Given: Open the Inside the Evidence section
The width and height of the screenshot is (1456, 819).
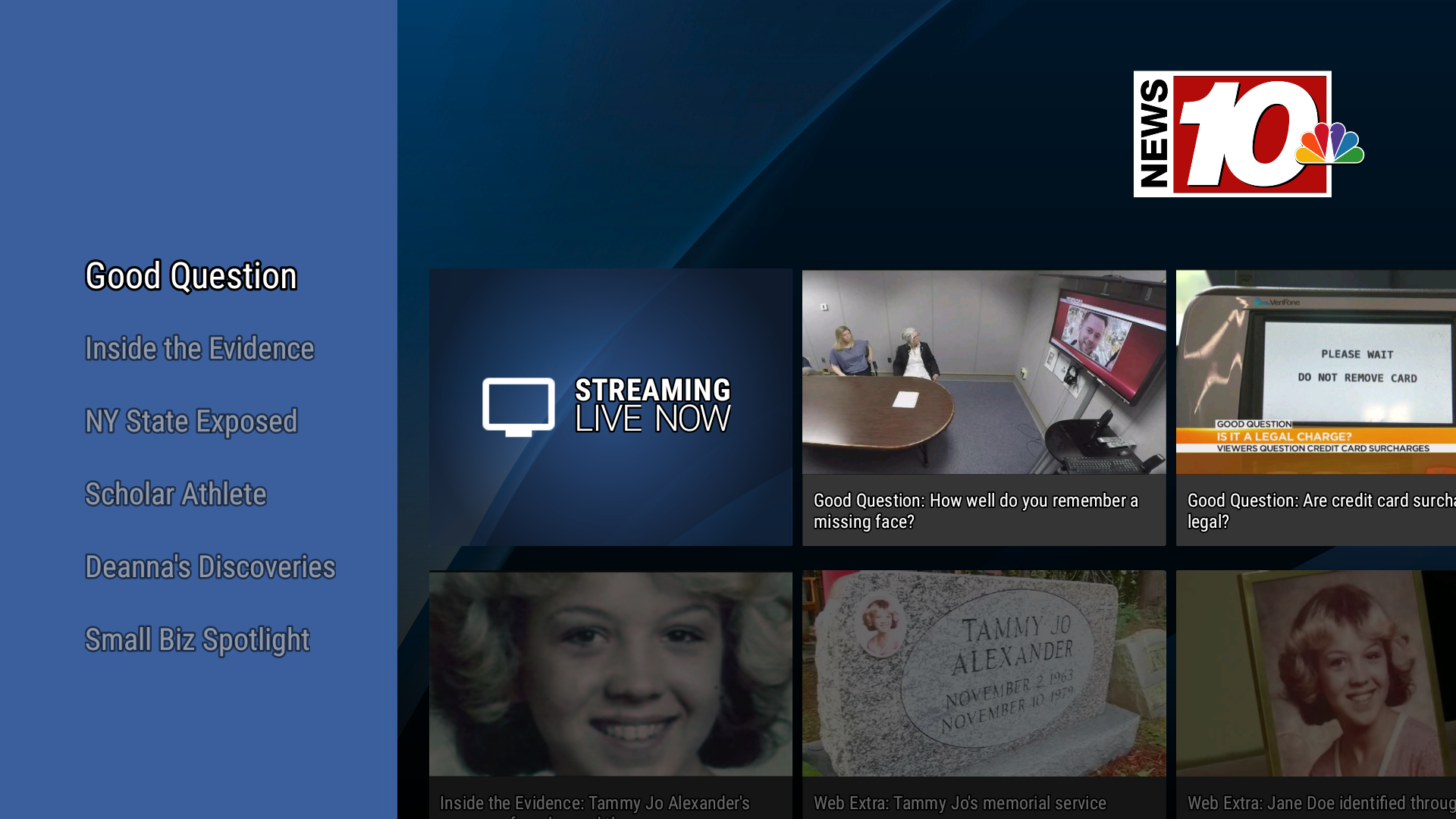Looking at the screenshot, I should (x=199, y=348).
